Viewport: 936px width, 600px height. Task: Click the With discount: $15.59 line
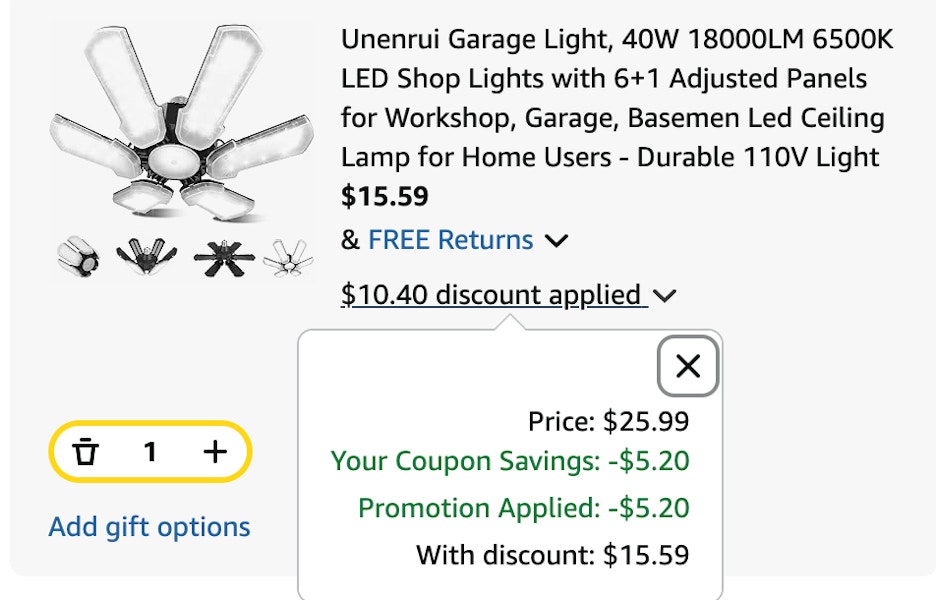point(553,555)
